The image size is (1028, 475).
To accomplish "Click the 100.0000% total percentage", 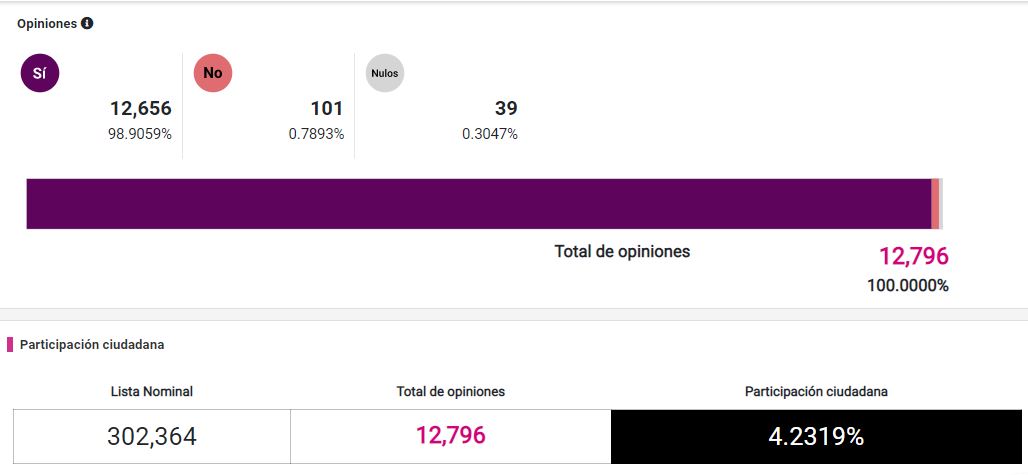I will point(908,286).
